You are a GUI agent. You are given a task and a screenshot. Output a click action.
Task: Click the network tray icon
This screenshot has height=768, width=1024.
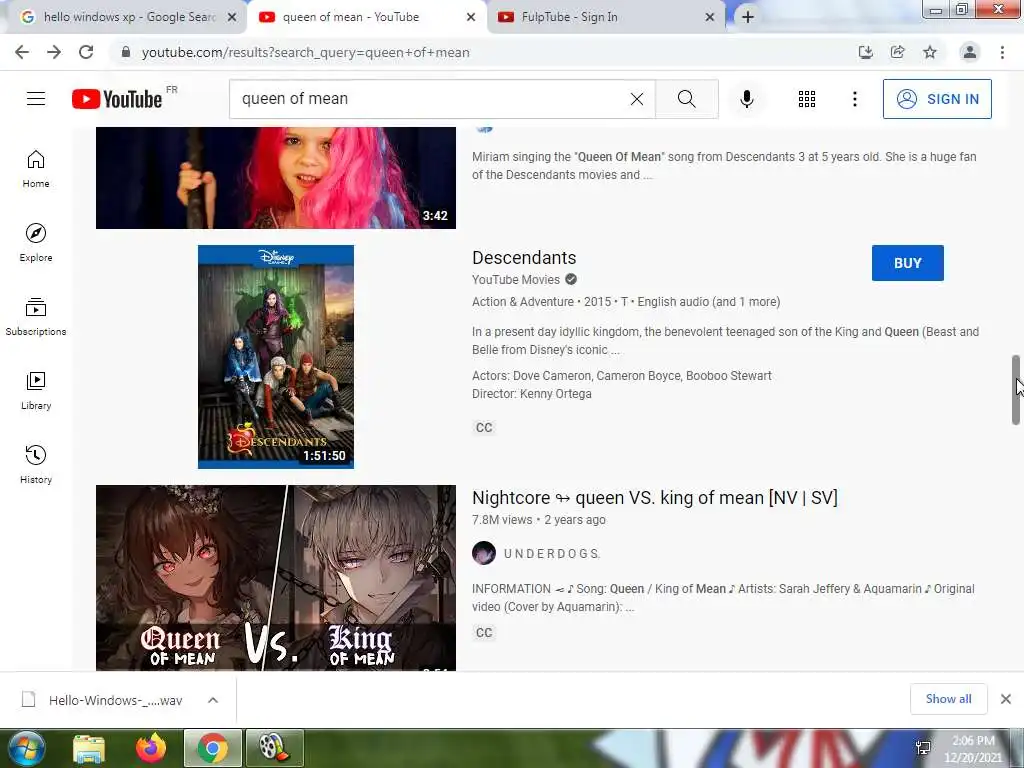[x=923, y=748]
